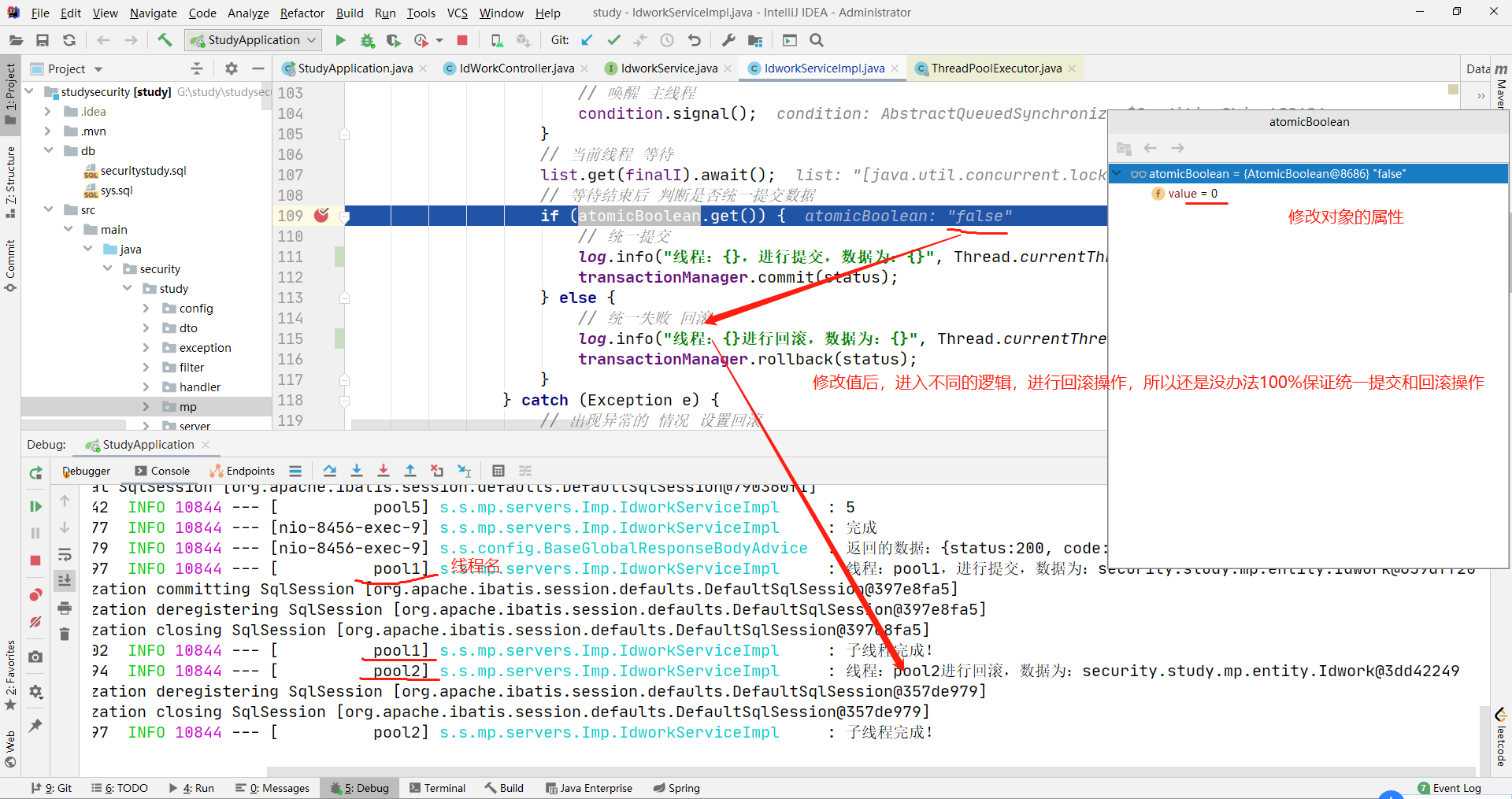Click back arrow in atomicBoolean popup
Image resolution: width=1512 pixels, height=799 pixels.
[x=1151, y=148]
